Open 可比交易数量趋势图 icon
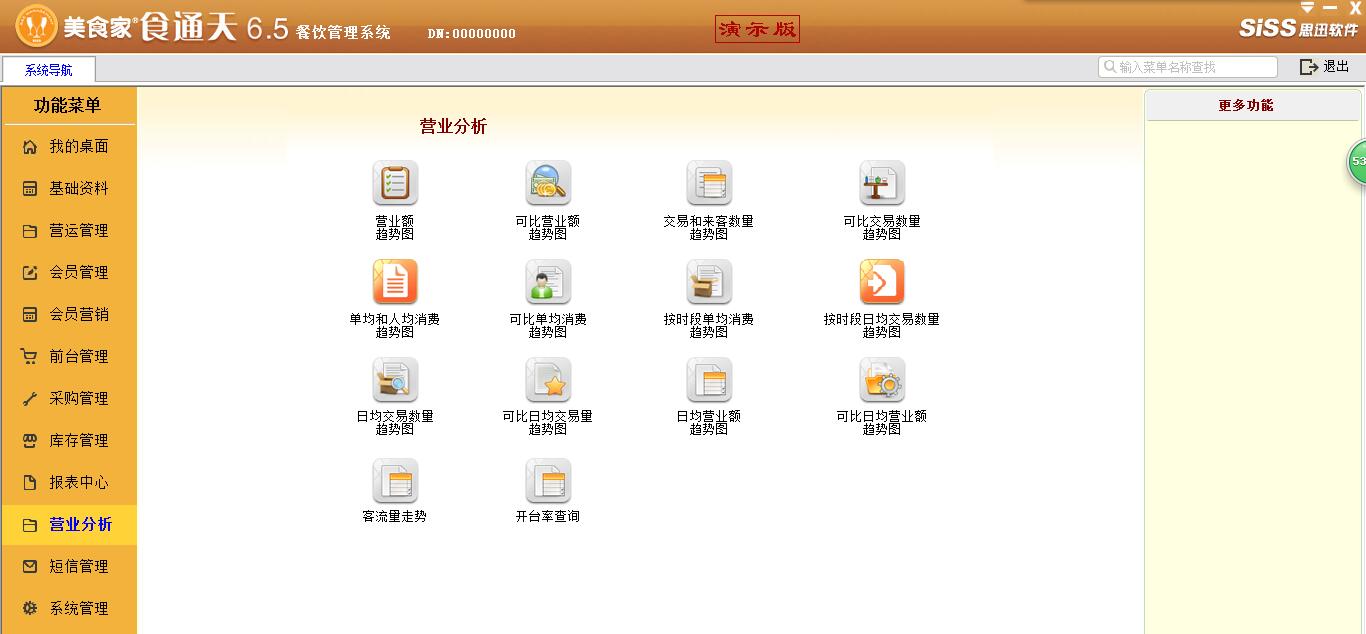 click(882, 184)
